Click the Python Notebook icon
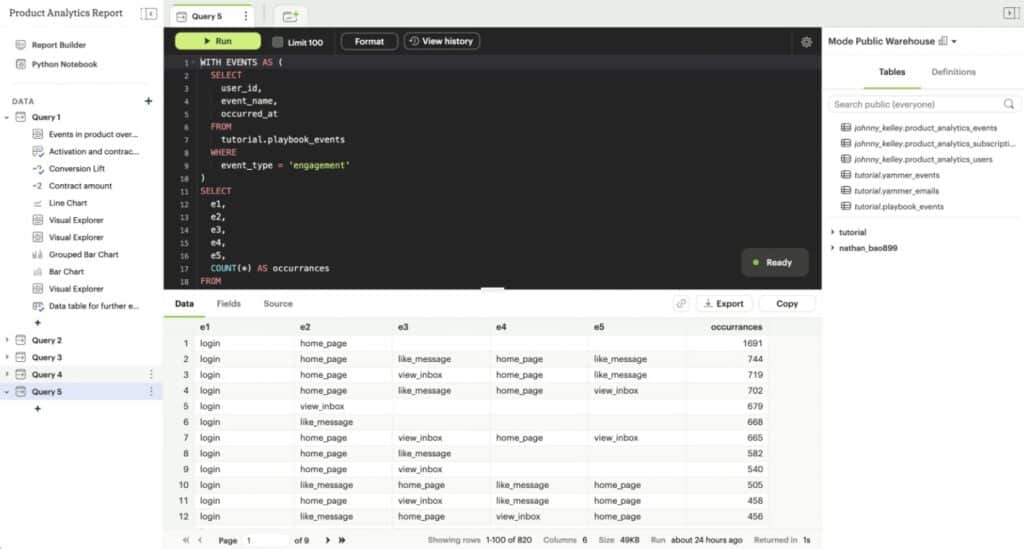Screen dimensions: 1024x549 pos(21,64)
